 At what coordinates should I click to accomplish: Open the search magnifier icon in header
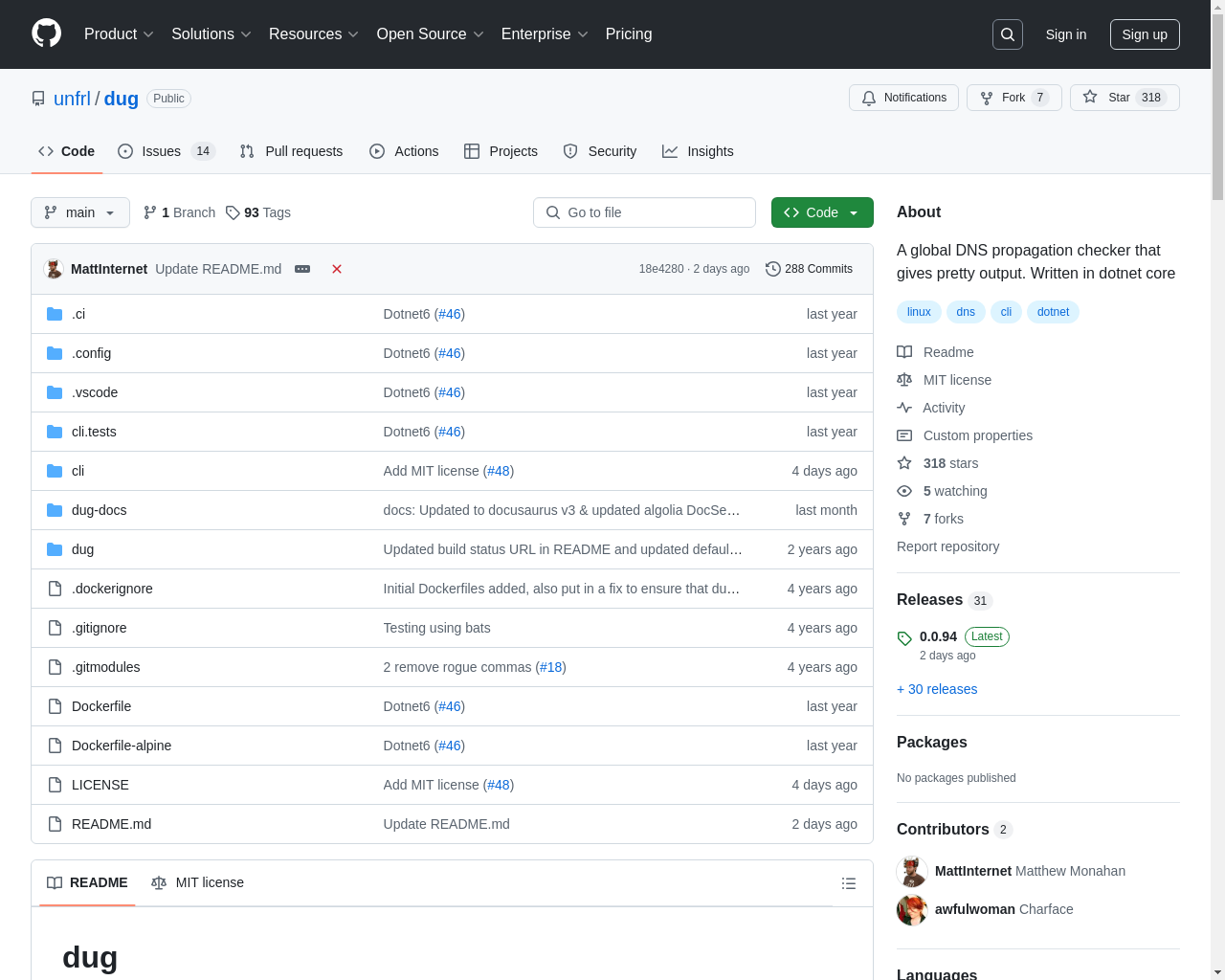pyautogui.click(x=1008, y=34)
